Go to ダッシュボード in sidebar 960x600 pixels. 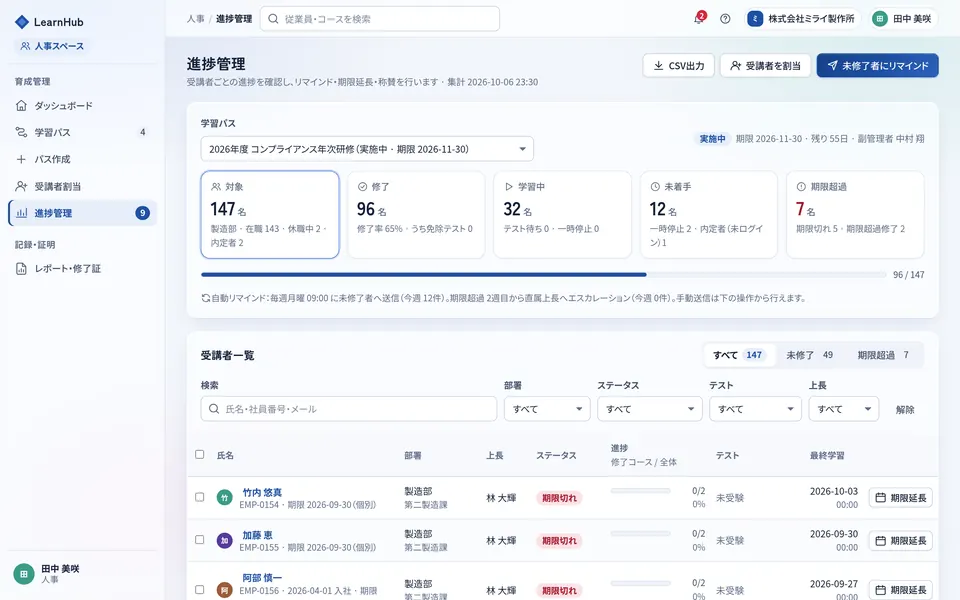83,106
